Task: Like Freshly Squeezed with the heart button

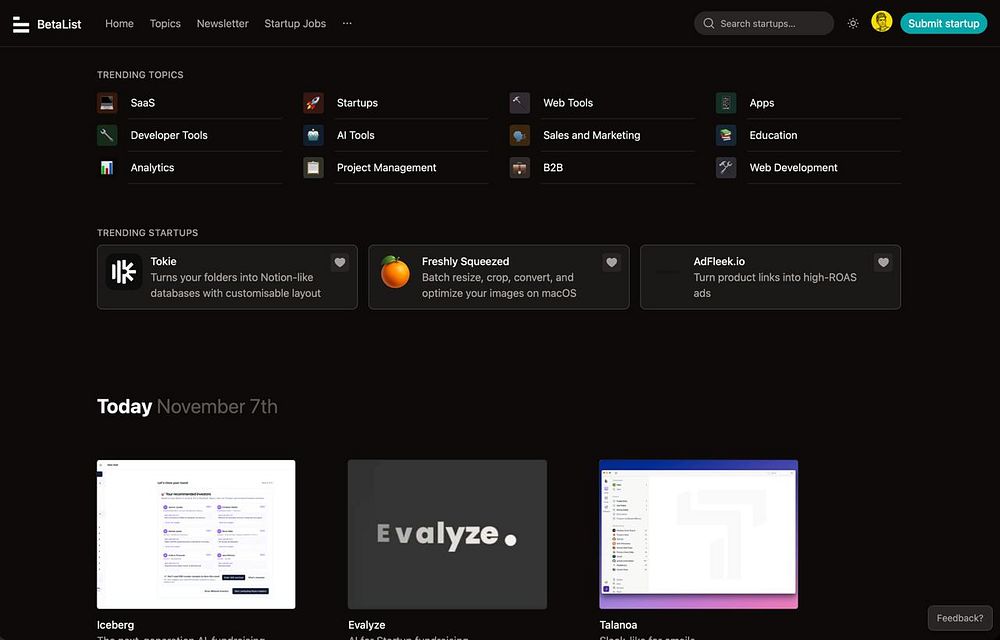Action: click(612, 263)
